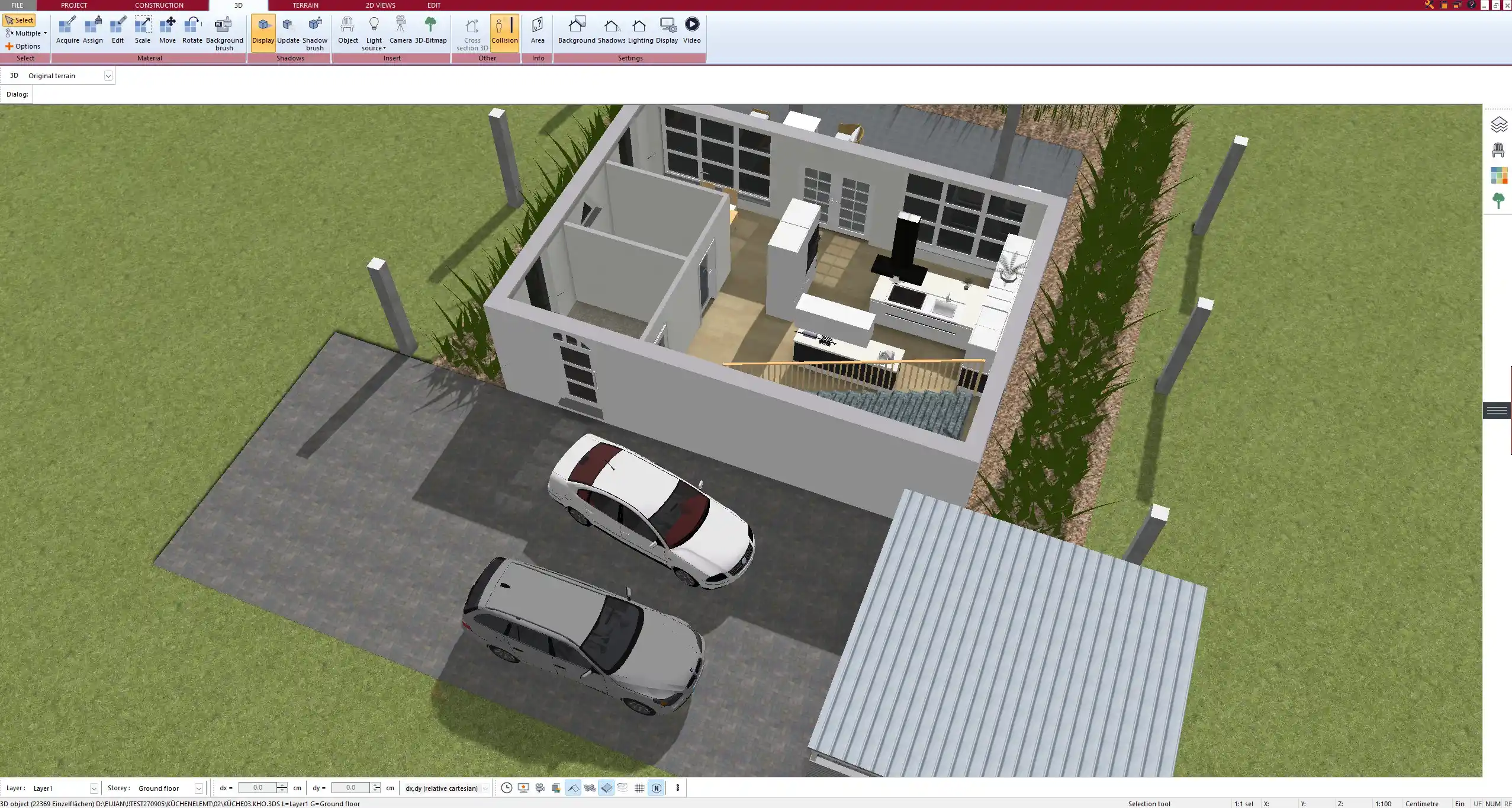1512x808 pixels.
Task: Click into the dy input field
Action: click(x=351, y=788)
